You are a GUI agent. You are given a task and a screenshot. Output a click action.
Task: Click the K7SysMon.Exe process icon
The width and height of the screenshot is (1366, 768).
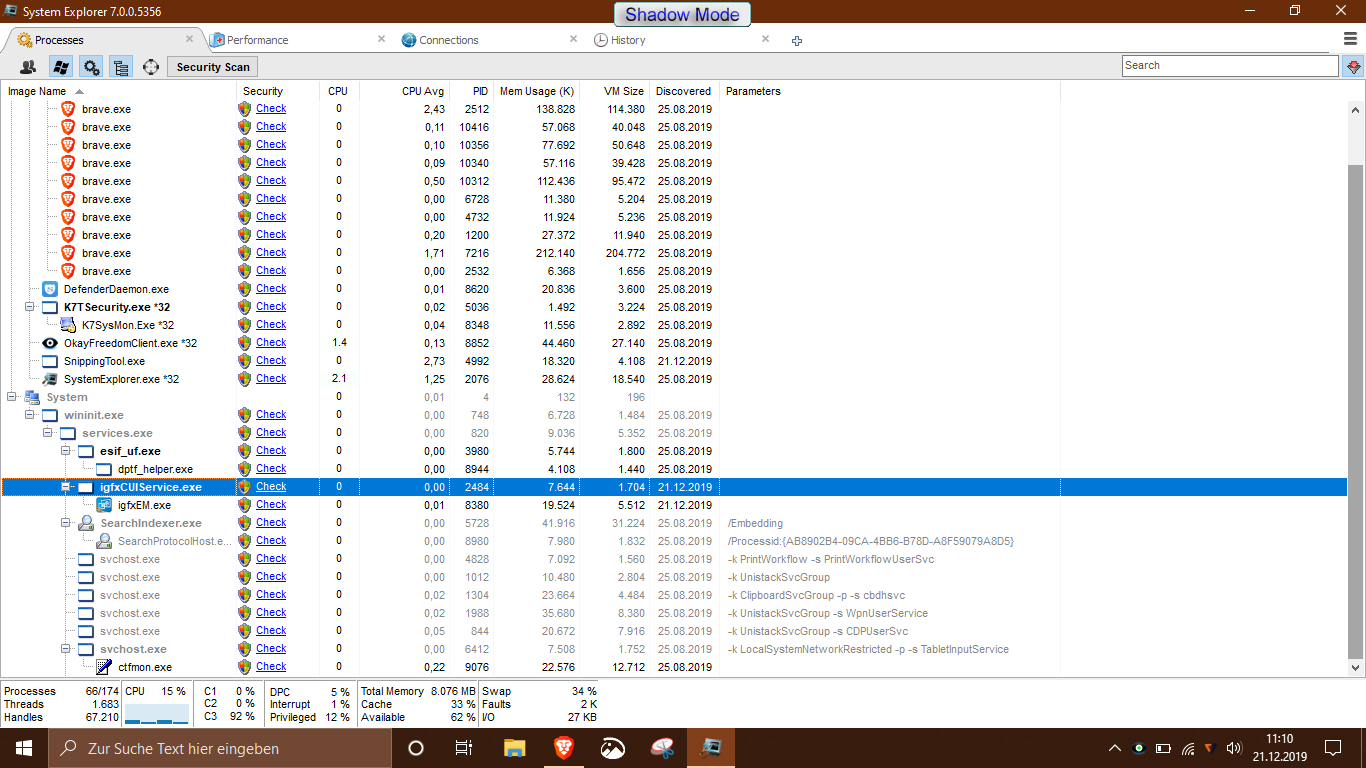pyautogui.click(x=68, y=325)
